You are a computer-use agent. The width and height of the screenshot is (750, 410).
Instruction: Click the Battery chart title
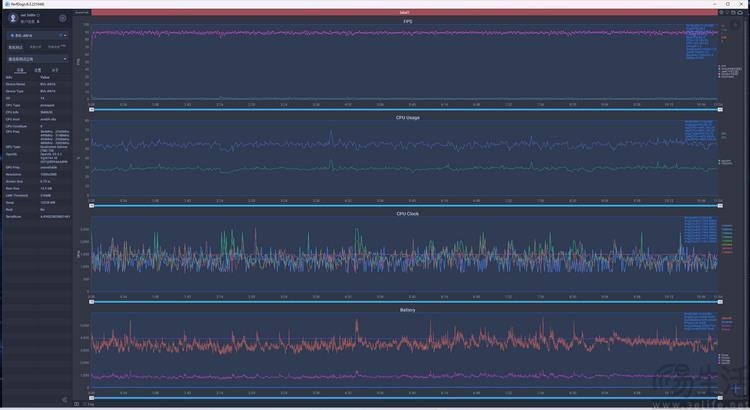coord(406,310)
